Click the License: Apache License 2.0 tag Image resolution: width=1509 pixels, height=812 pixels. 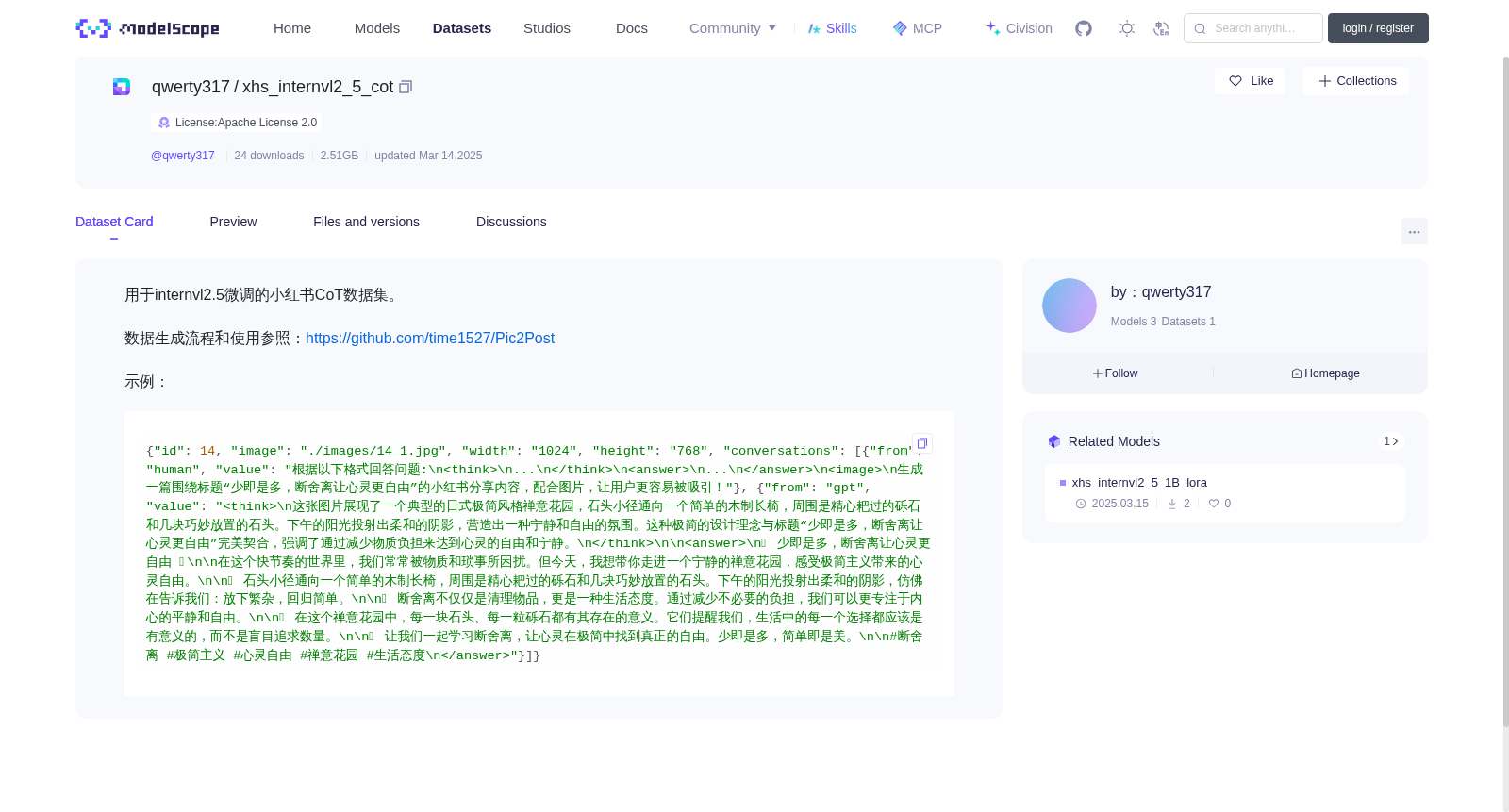coord(237,123)
